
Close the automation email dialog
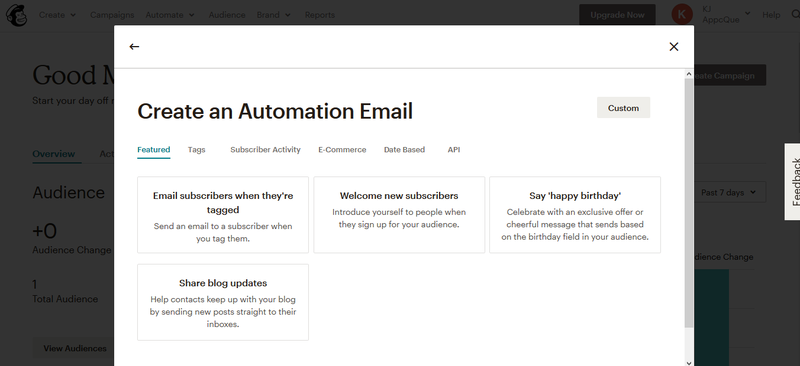(x=673, y=46)
